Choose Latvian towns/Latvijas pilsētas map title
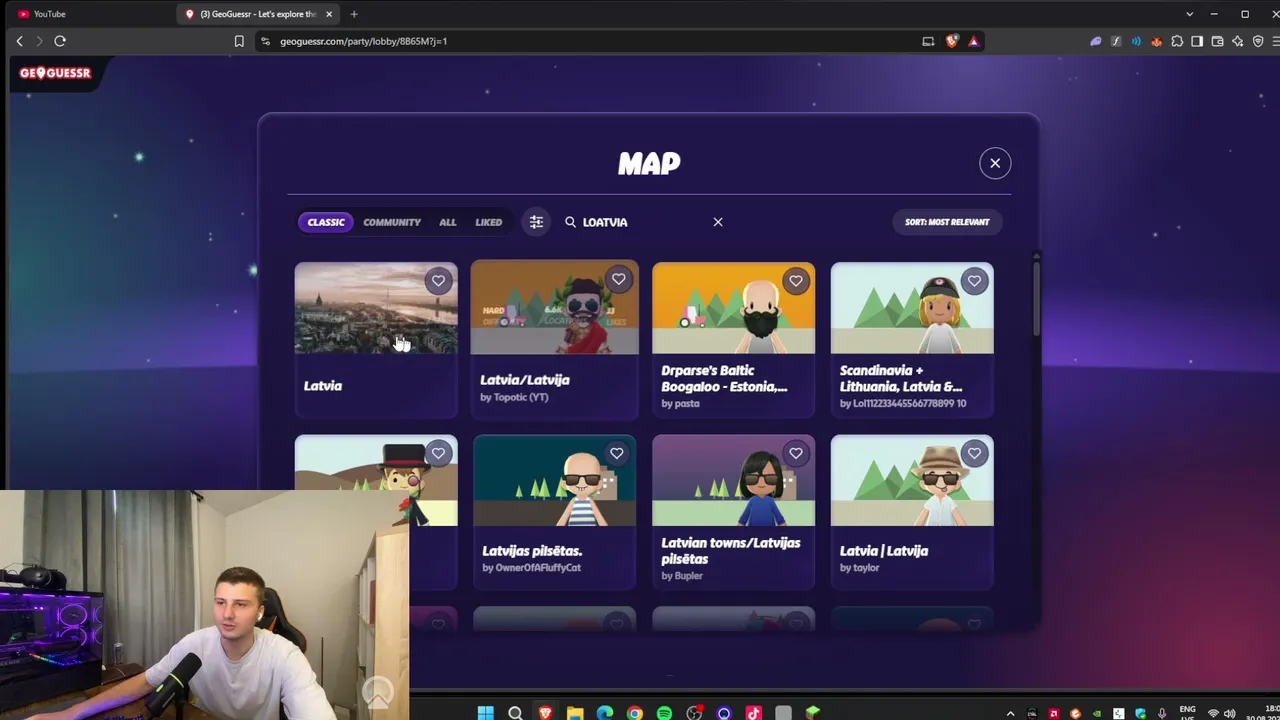Screen dimensions: 1280x720 point(731,551)
